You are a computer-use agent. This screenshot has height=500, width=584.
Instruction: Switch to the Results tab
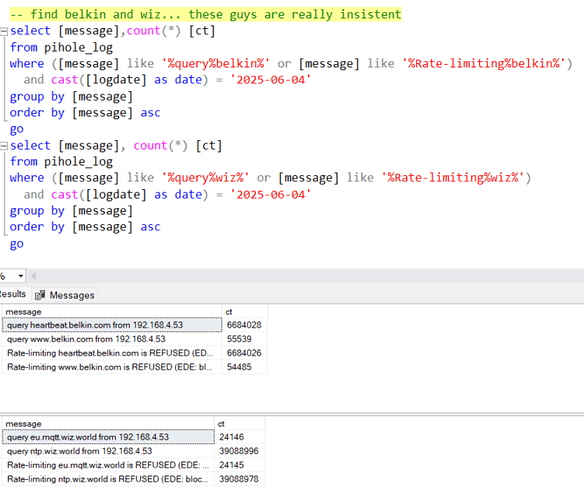point(13,294)
